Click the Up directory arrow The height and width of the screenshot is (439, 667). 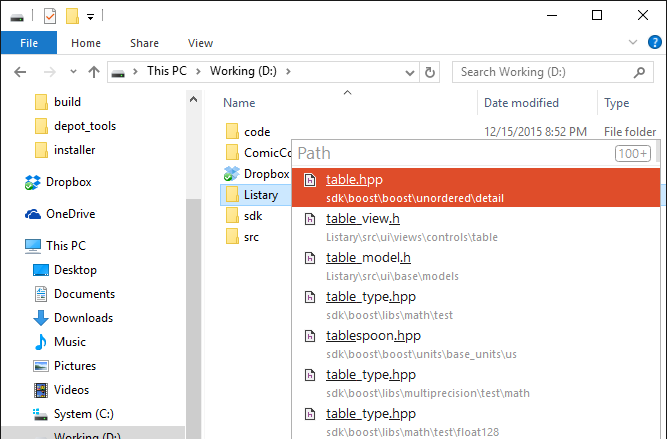pyautogui.click(x=94, y=72)
